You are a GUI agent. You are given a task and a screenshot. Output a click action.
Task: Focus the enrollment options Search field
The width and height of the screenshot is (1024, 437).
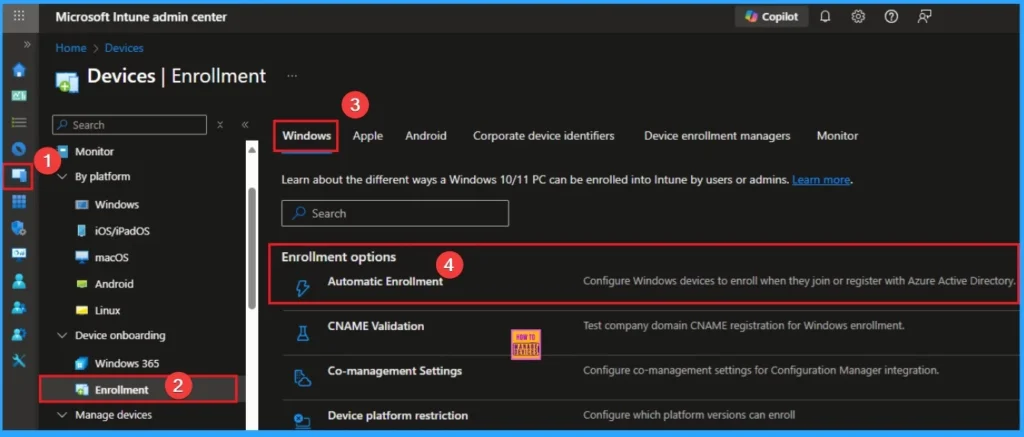click(395, 213)
